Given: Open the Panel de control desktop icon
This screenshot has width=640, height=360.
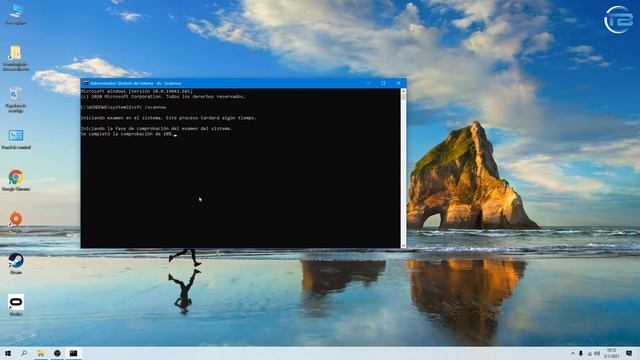Looking at the screenshot, I should pos(16,139).
